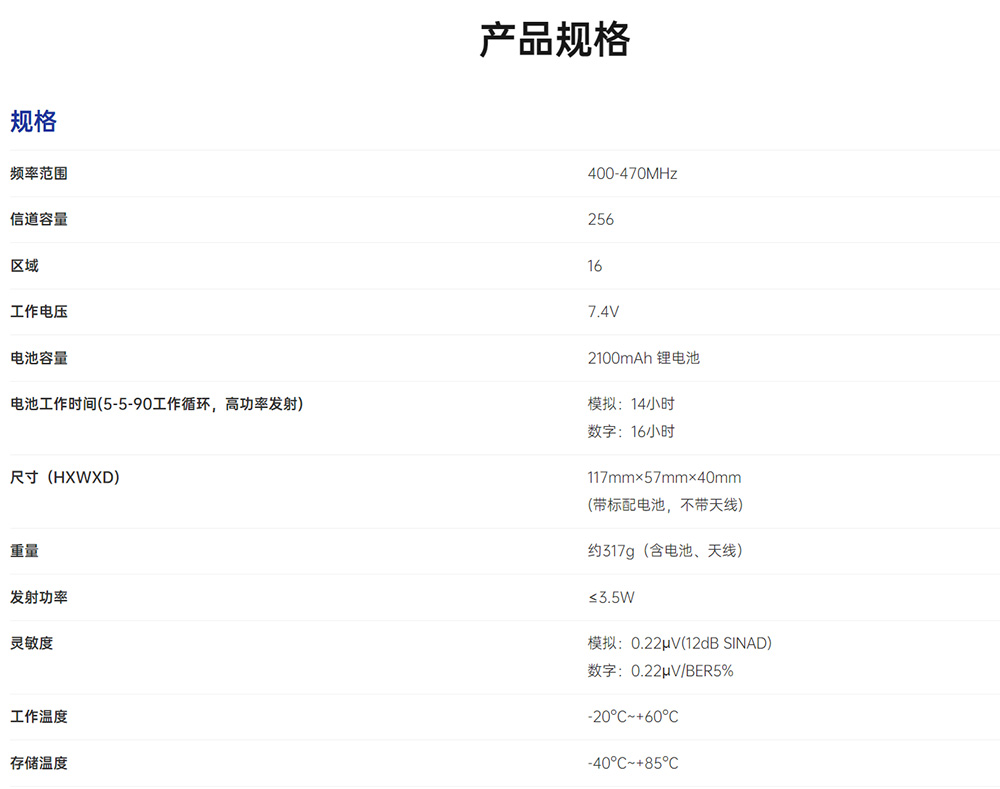Select the blue 规格 section heading
Screen dimensions: 1000x789
pyautogui.click(x=34, y=122)
